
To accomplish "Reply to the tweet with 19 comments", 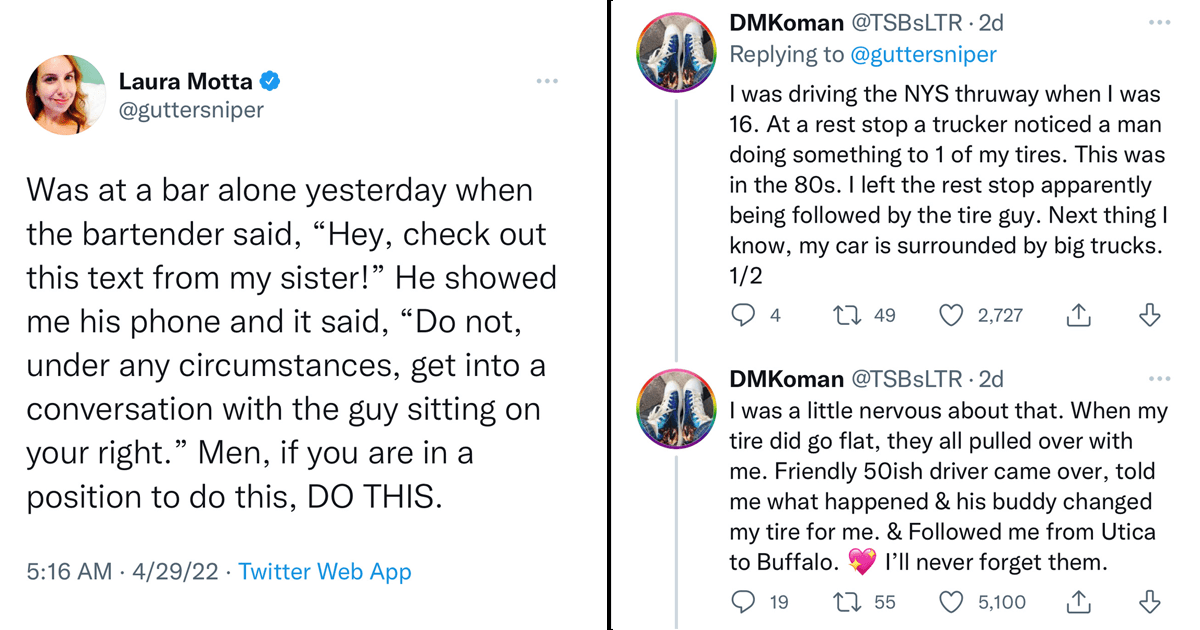I will pos(743,602).
